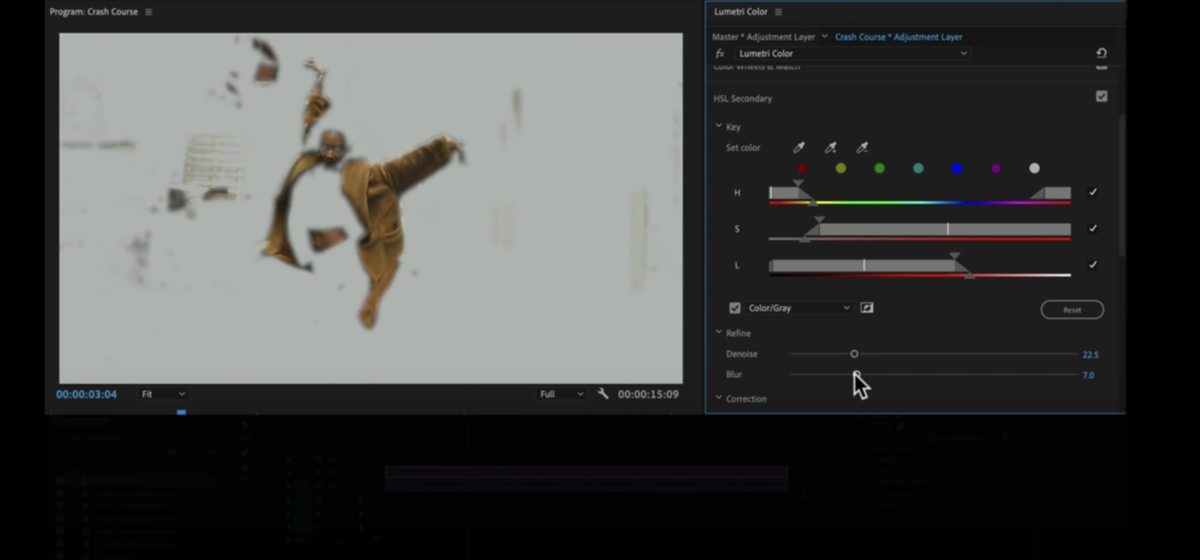
Task: Select the Set color eyedropper
Action: [799, 148]
